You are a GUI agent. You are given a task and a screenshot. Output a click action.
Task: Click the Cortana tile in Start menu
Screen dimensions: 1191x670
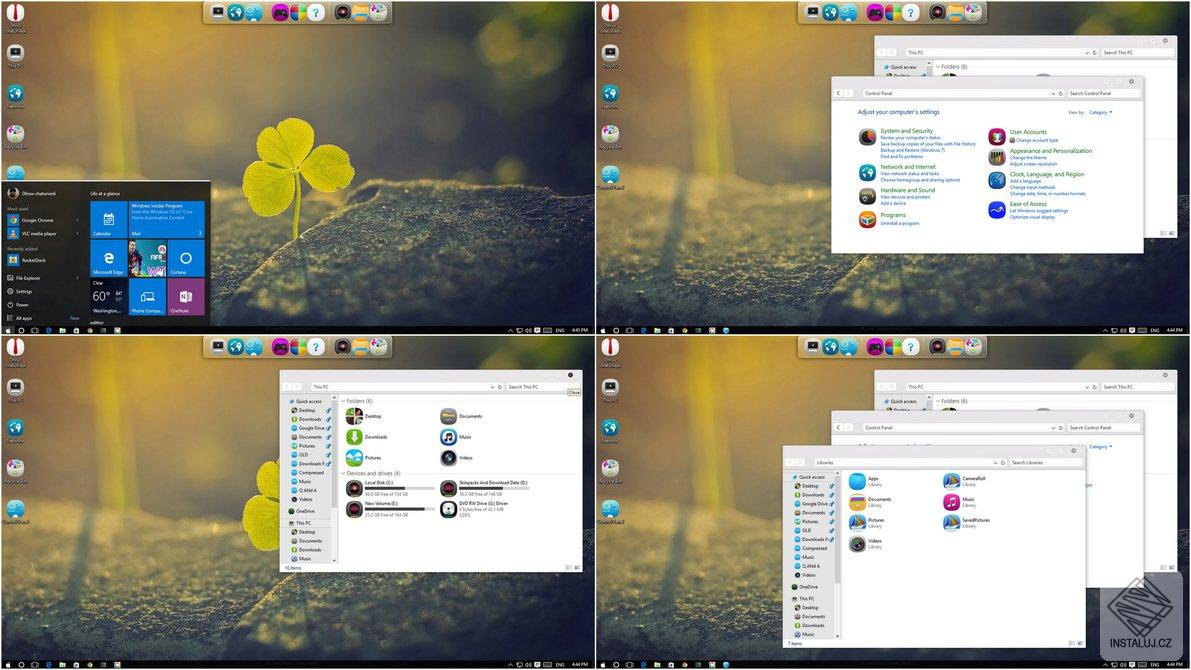point(185,259)
